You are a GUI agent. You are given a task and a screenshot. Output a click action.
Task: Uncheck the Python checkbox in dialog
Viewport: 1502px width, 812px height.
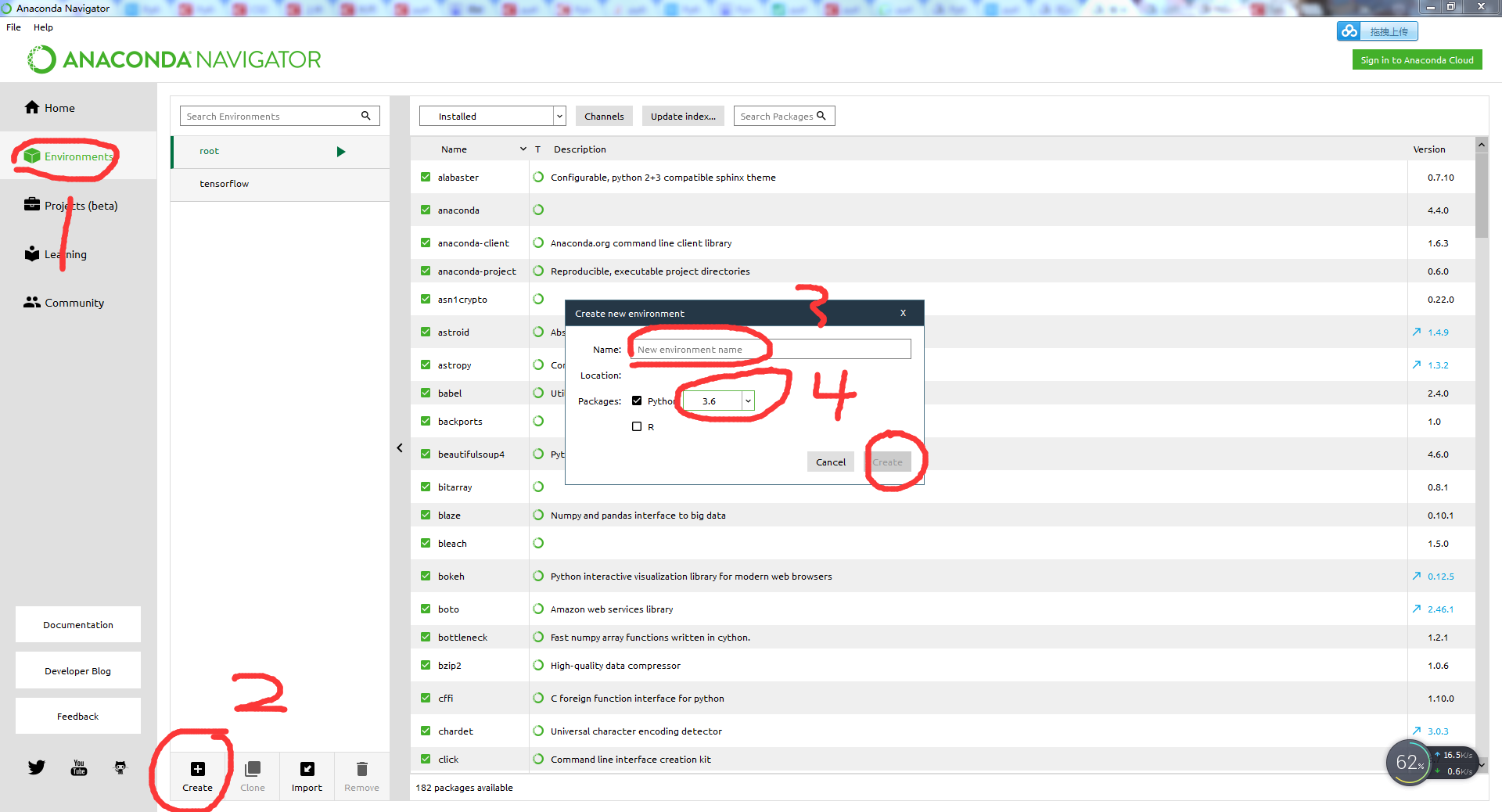[637, 401]
